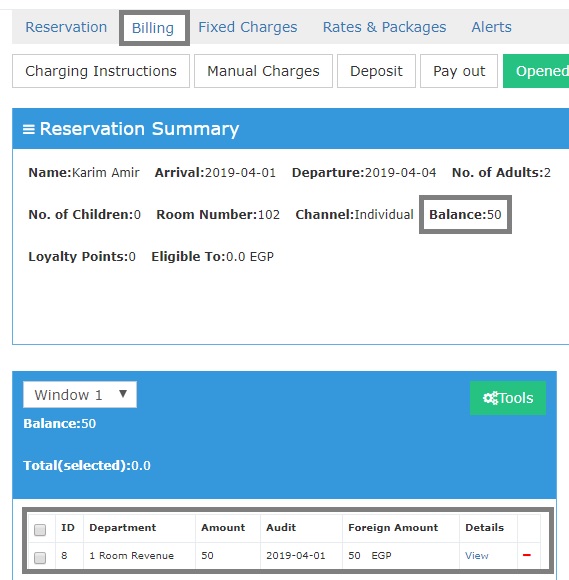Click the green Opened button
This screenshot has height=580, width=569.
[x=536, y=71]
